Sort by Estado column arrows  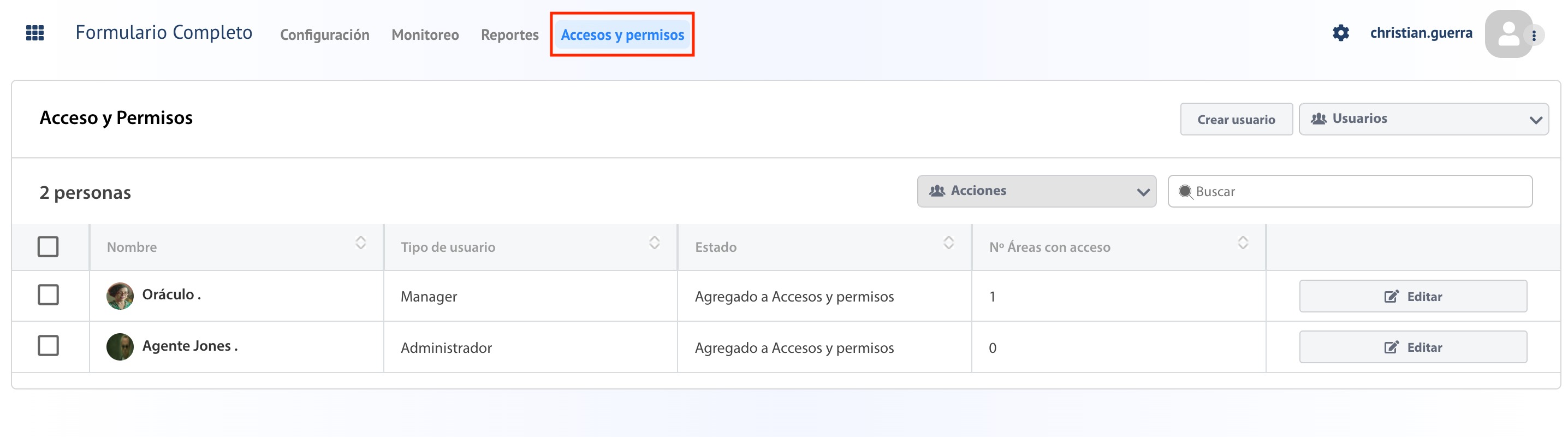click(x=948, y=243)
